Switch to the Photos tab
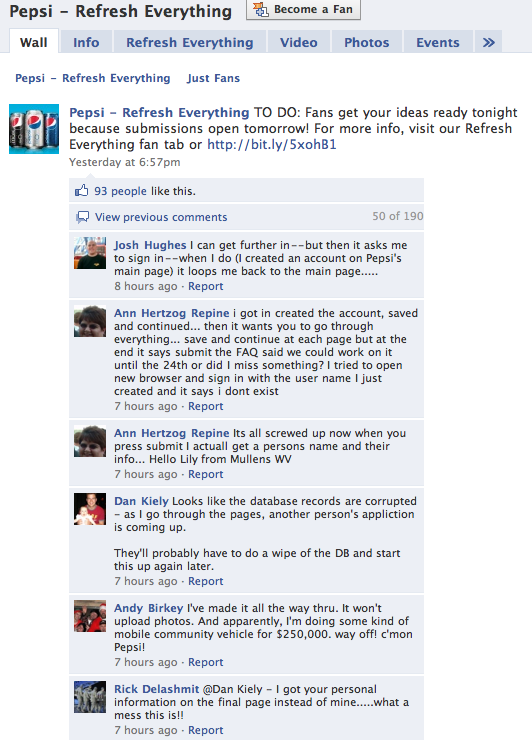The image size is (532, 740). point(367,42)
